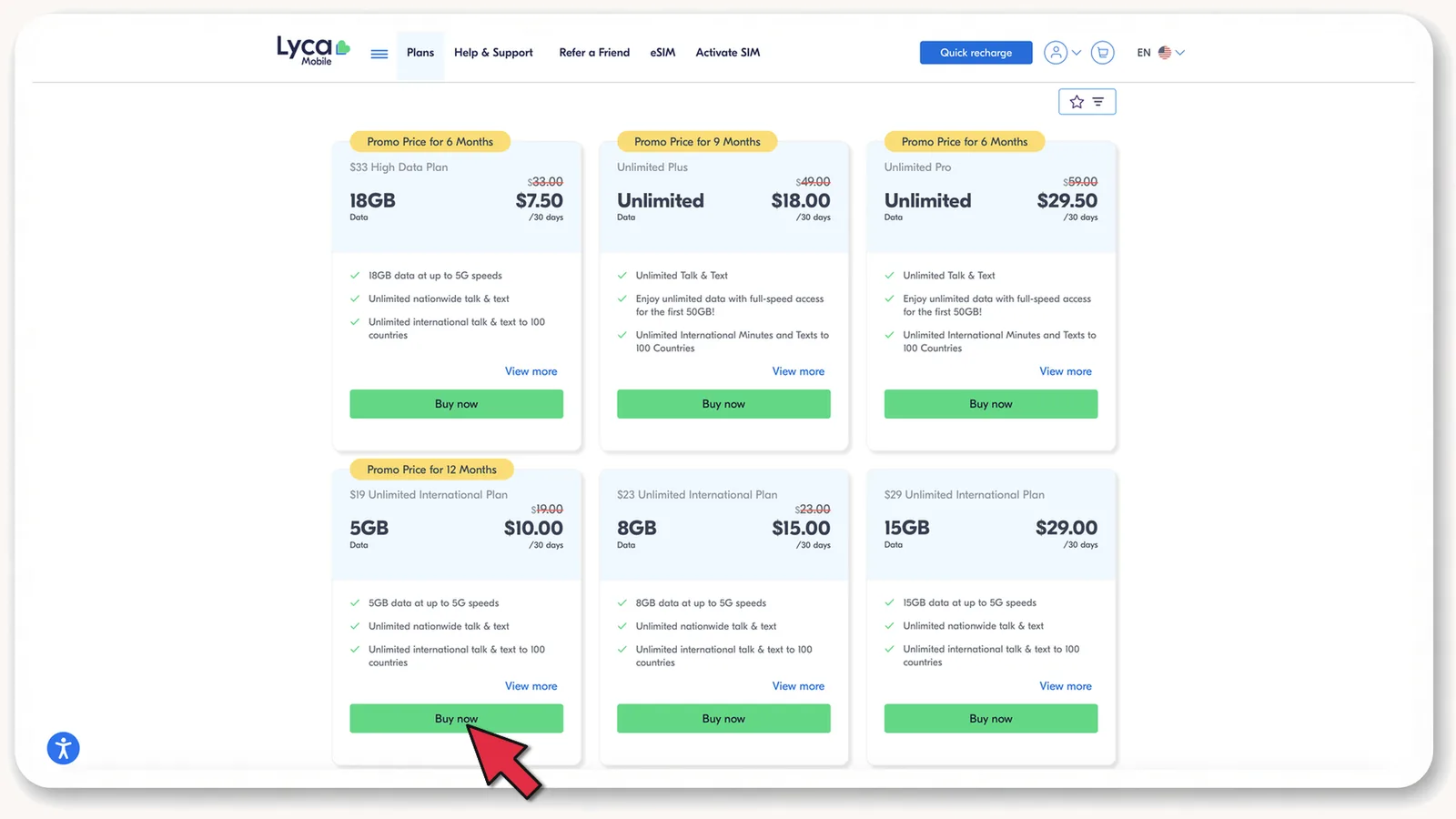Click the $18.00 price text

801,200
